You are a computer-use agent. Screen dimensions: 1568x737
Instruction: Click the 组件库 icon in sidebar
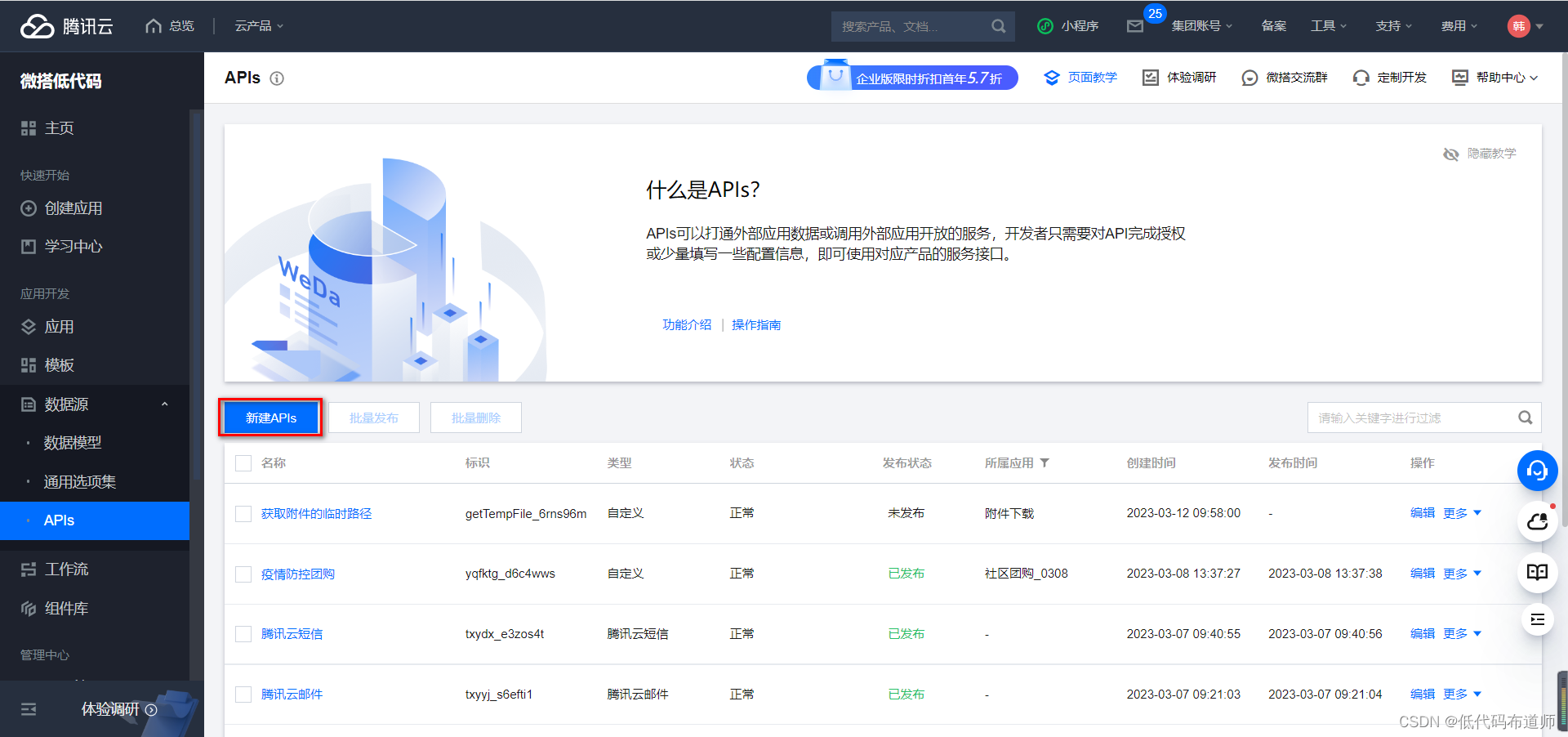point(29,609)
